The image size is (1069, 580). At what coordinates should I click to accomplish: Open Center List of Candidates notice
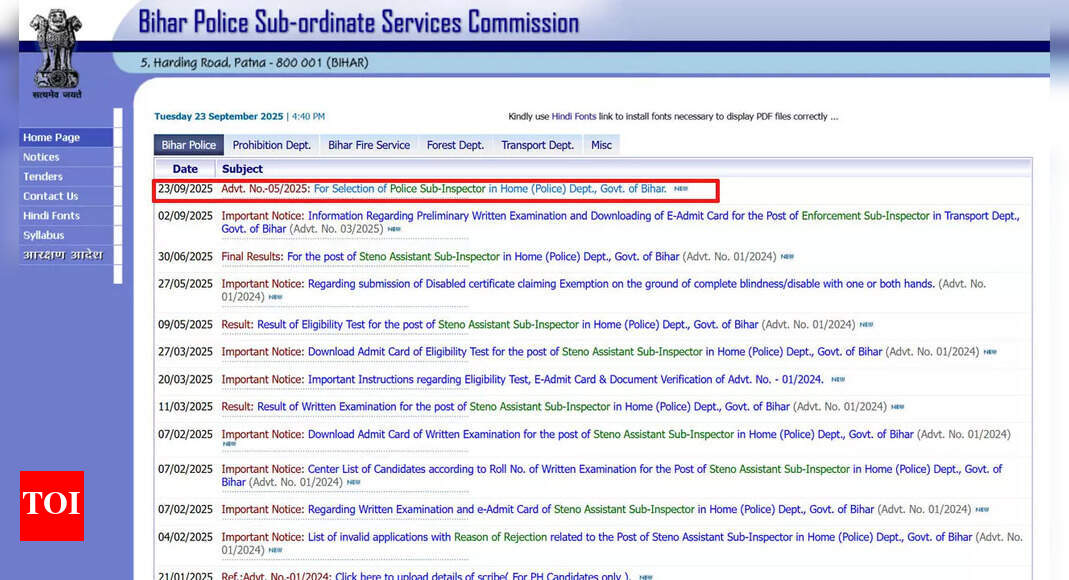point(612,476)
